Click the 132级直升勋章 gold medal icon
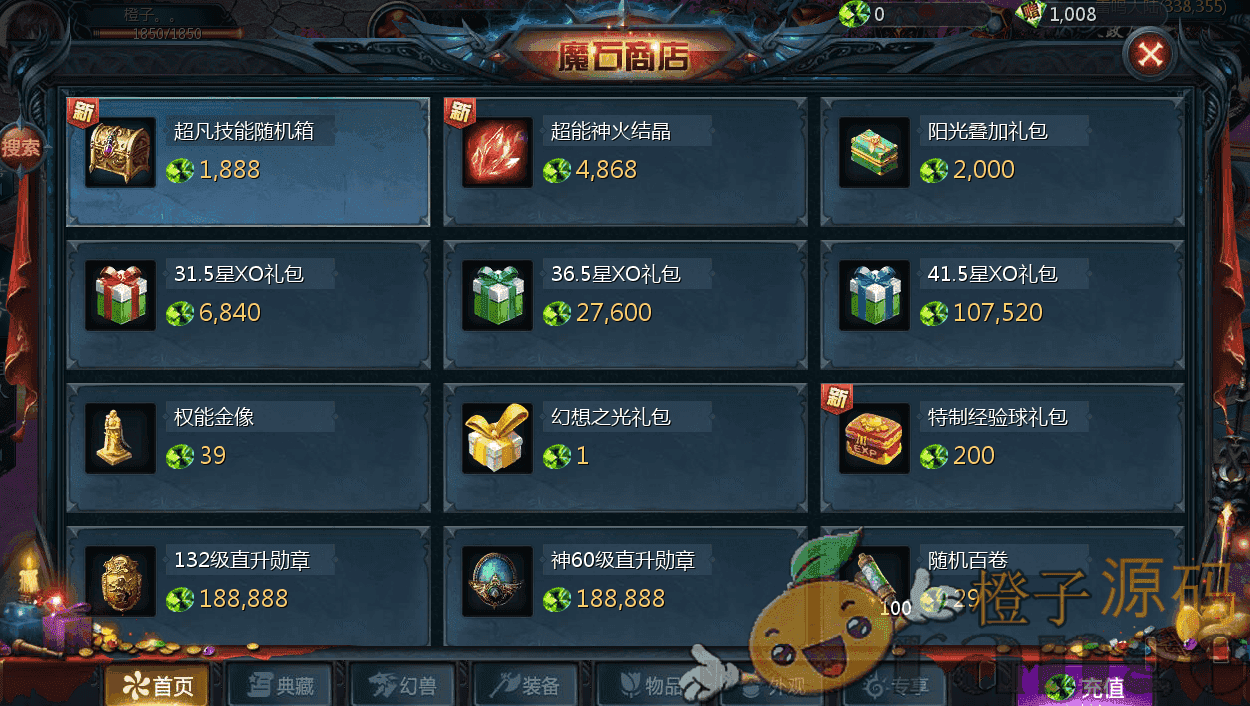Screen dimensions: 1250x706 (120, 581)
